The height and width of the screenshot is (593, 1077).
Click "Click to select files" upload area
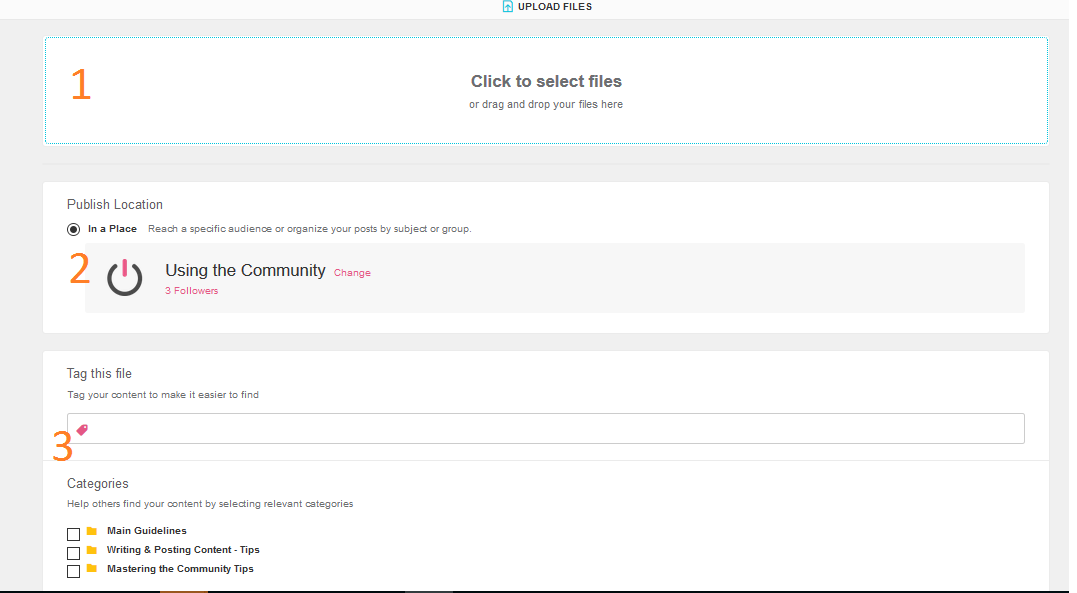(x=546, y=91)
